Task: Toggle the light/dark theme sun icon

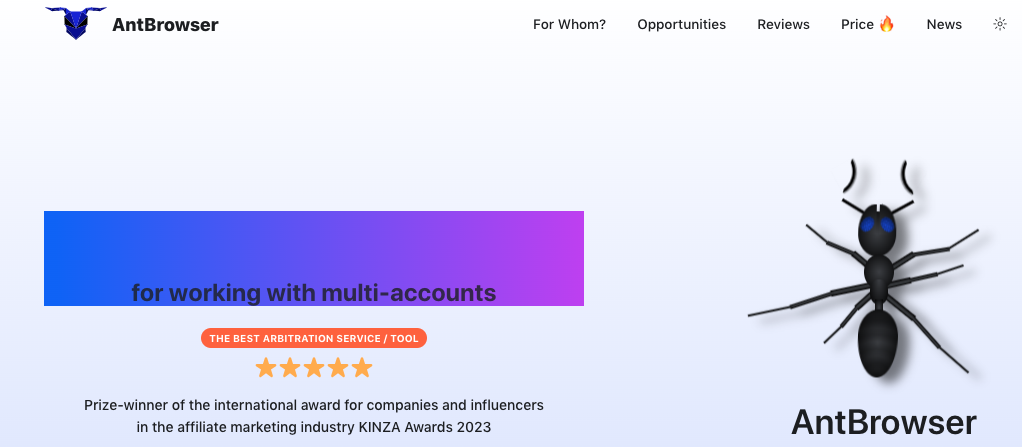Action: (x=999, y=24)
